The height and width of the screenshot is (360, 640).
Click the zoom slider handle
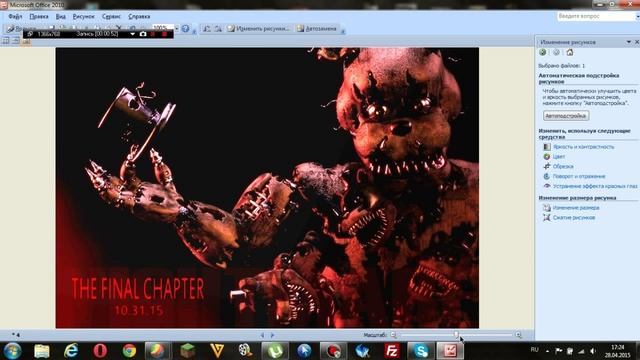tap(456, 335)
